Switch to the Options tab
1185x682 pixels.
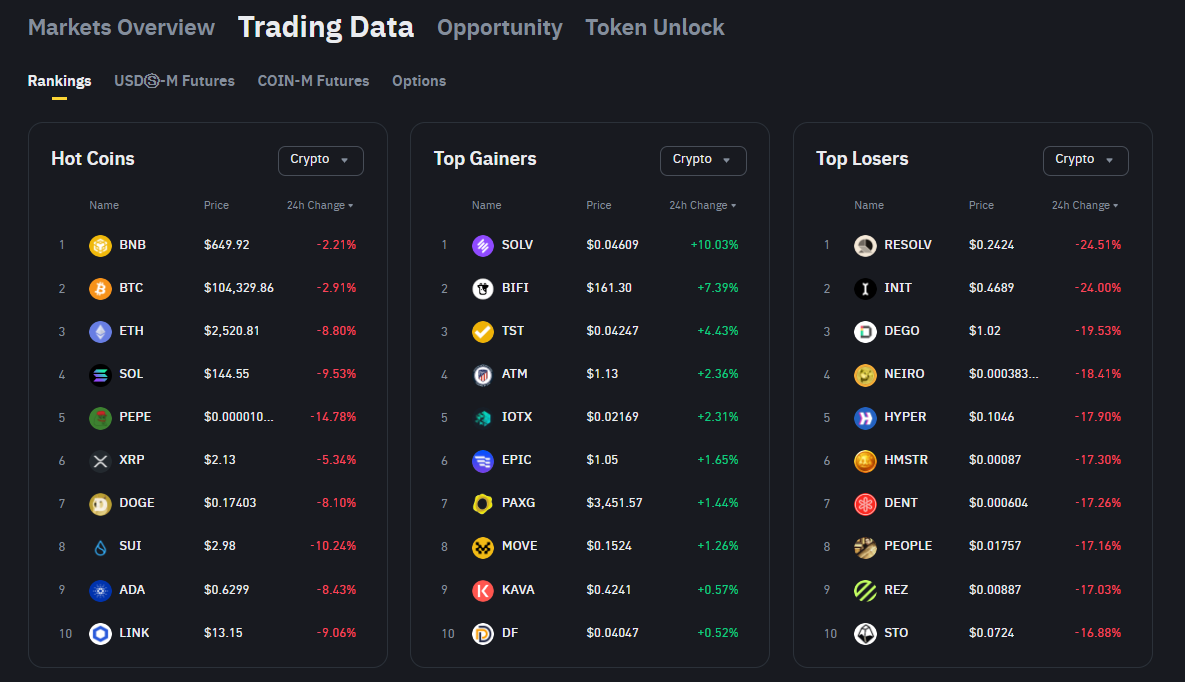419,81
